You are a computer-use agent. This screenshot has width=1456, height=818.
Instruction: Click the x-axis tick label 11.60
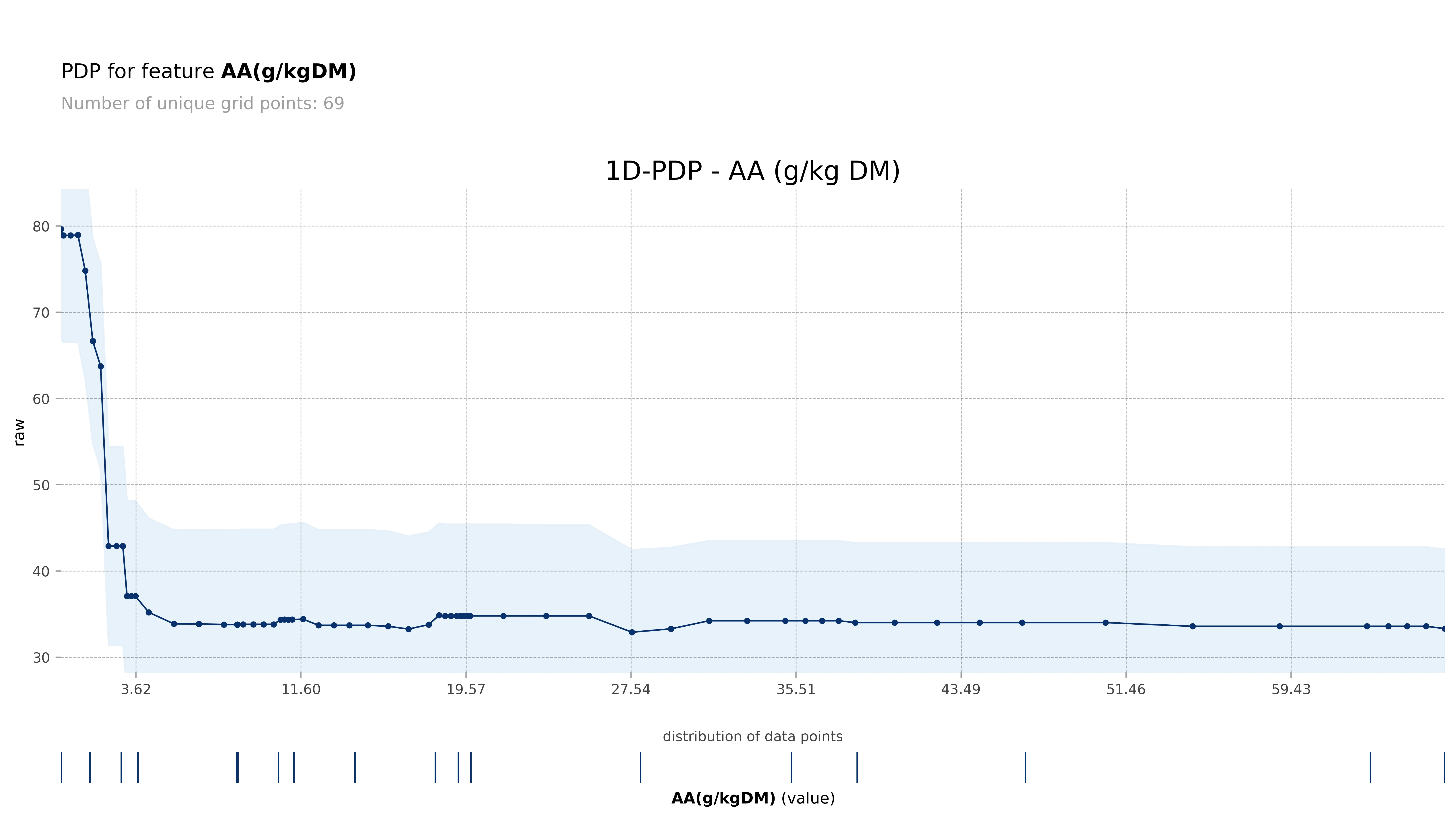tap(301, 690)
